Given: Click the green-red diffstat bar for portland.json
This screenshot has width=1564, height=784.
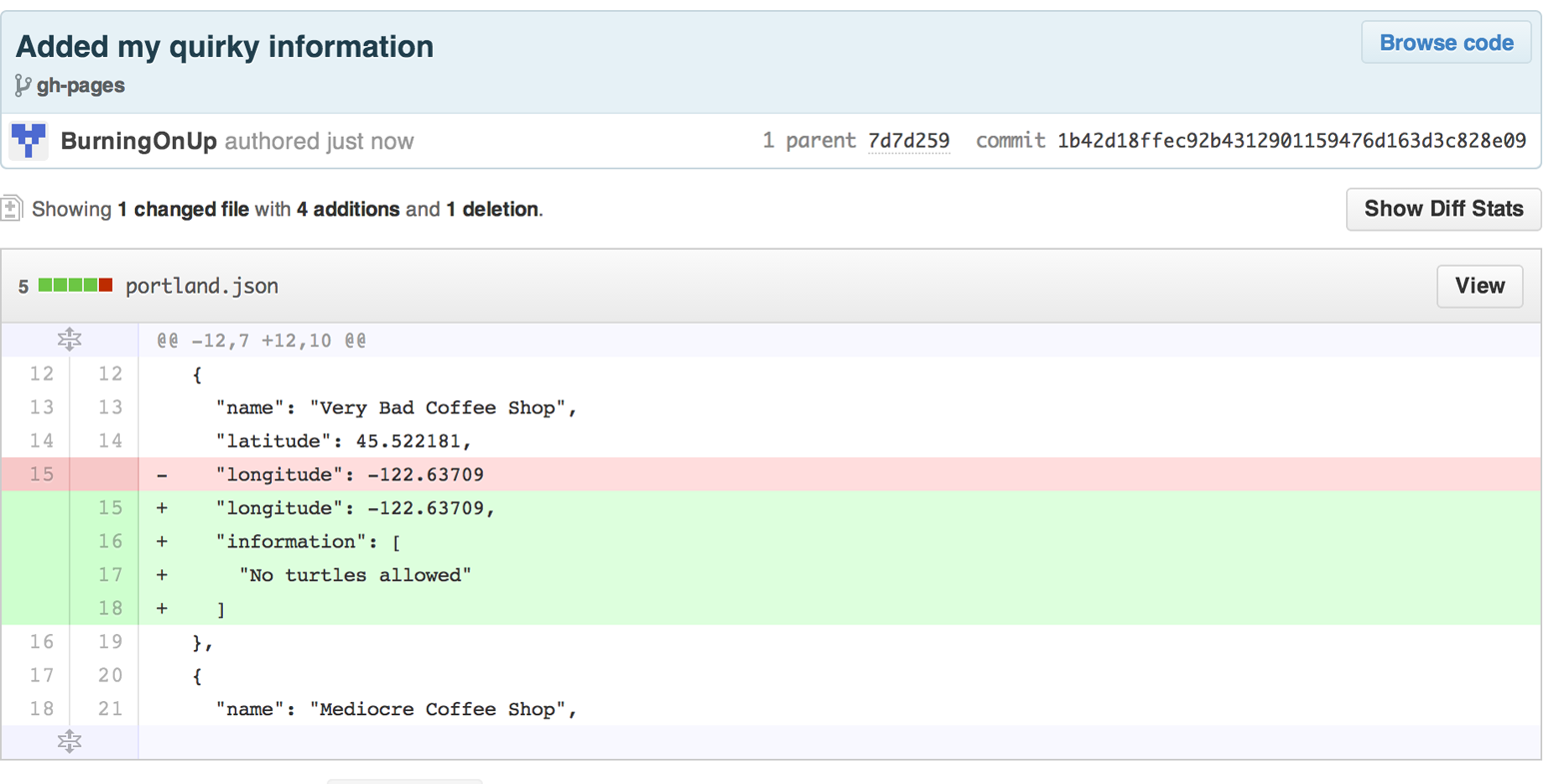Looking at the screenshot, I should (x=75, y=286).
